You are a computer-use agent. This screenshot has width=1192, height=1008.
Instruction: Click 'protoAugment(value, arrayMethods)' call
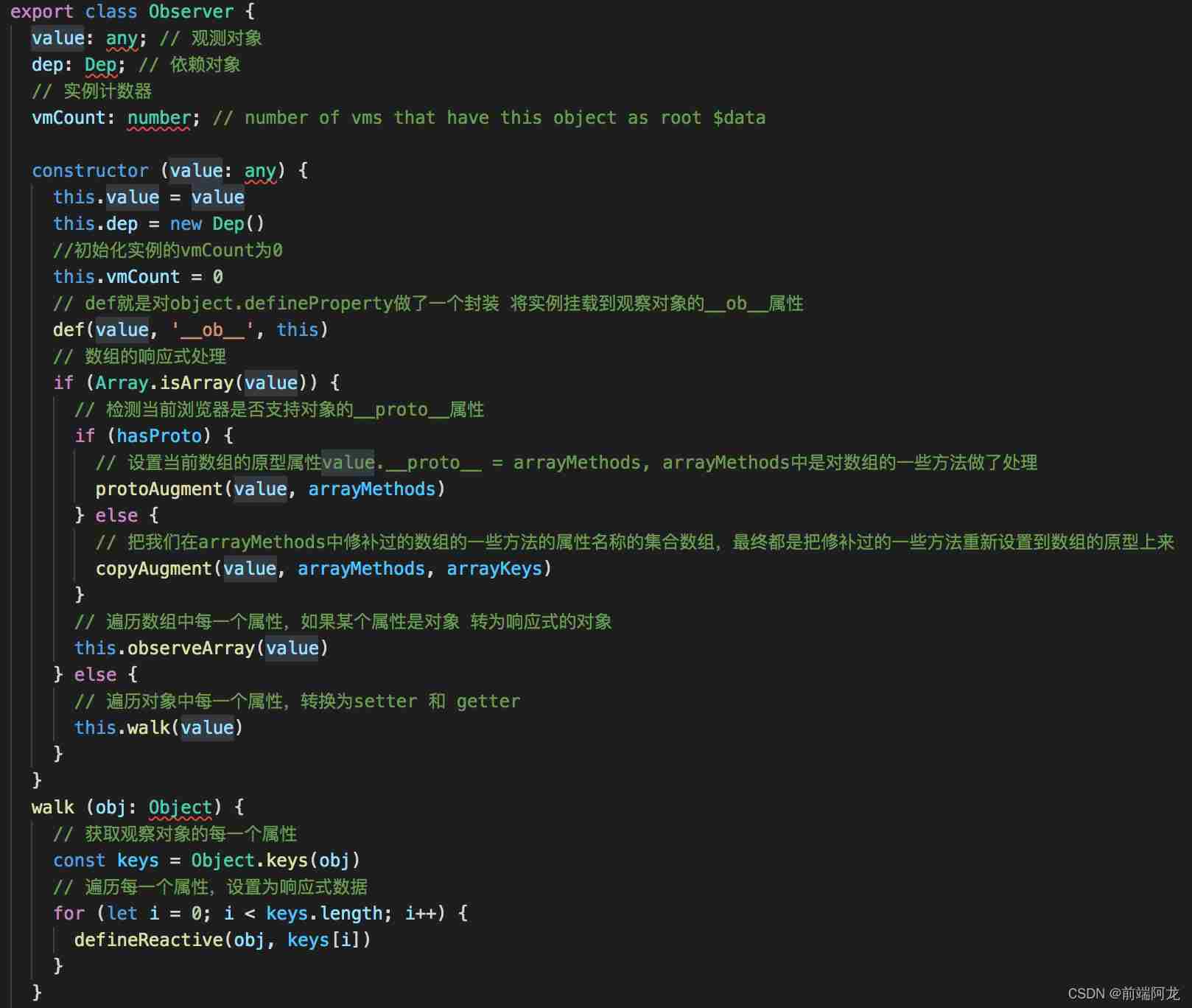tap(270, 489)
